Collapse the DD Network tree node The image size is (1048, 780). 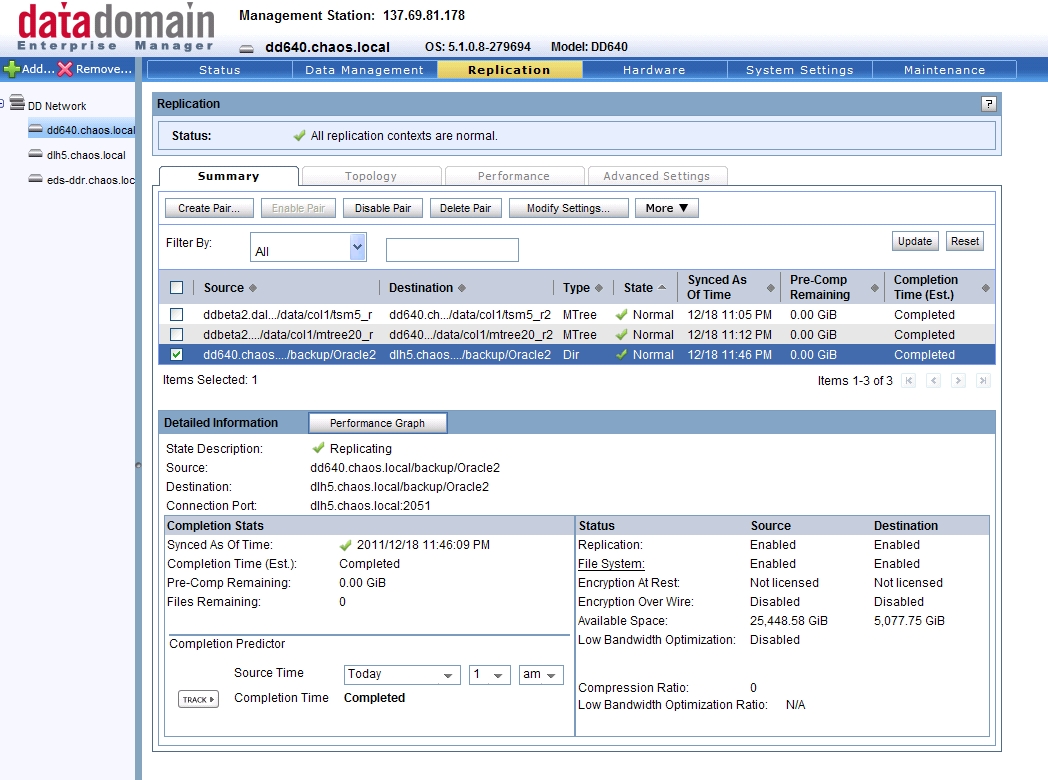point(3,103)
